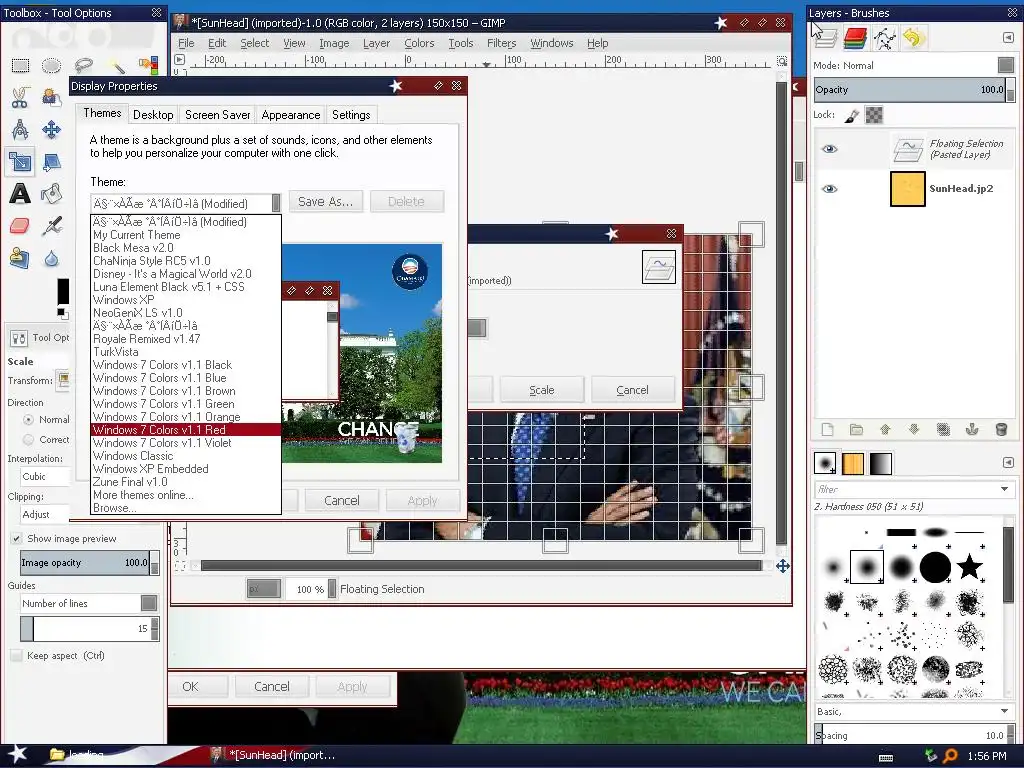Open the brush filter tag dropdown
The width and height of the screenshot is (1024, 768).
(1004, 489)
